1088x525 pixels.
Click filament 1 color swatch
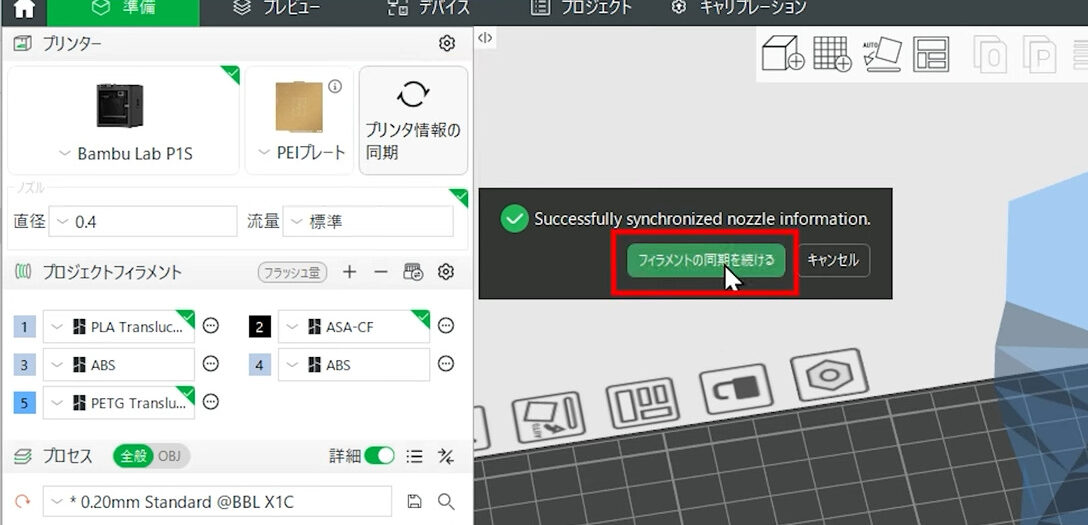(x=24, y=327)
